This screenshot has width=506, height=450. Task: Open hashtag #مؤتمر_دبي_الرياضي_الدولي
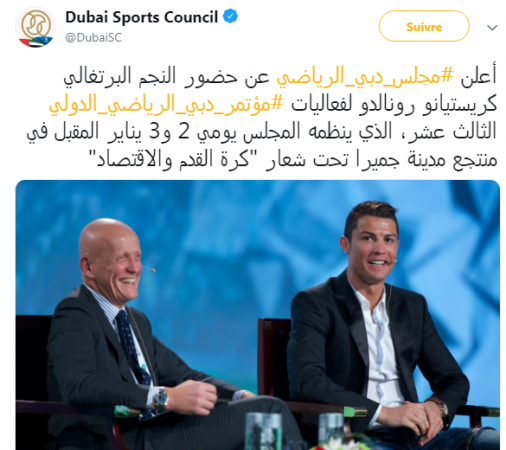166,104
